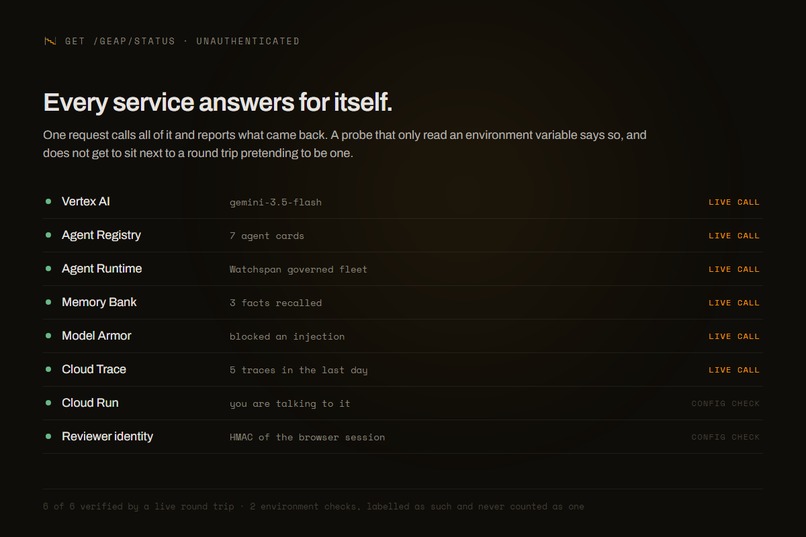This screenshot has height=537, width=806.
Task: Click the green status dot for Model Armor
Action: click(48, 336)
